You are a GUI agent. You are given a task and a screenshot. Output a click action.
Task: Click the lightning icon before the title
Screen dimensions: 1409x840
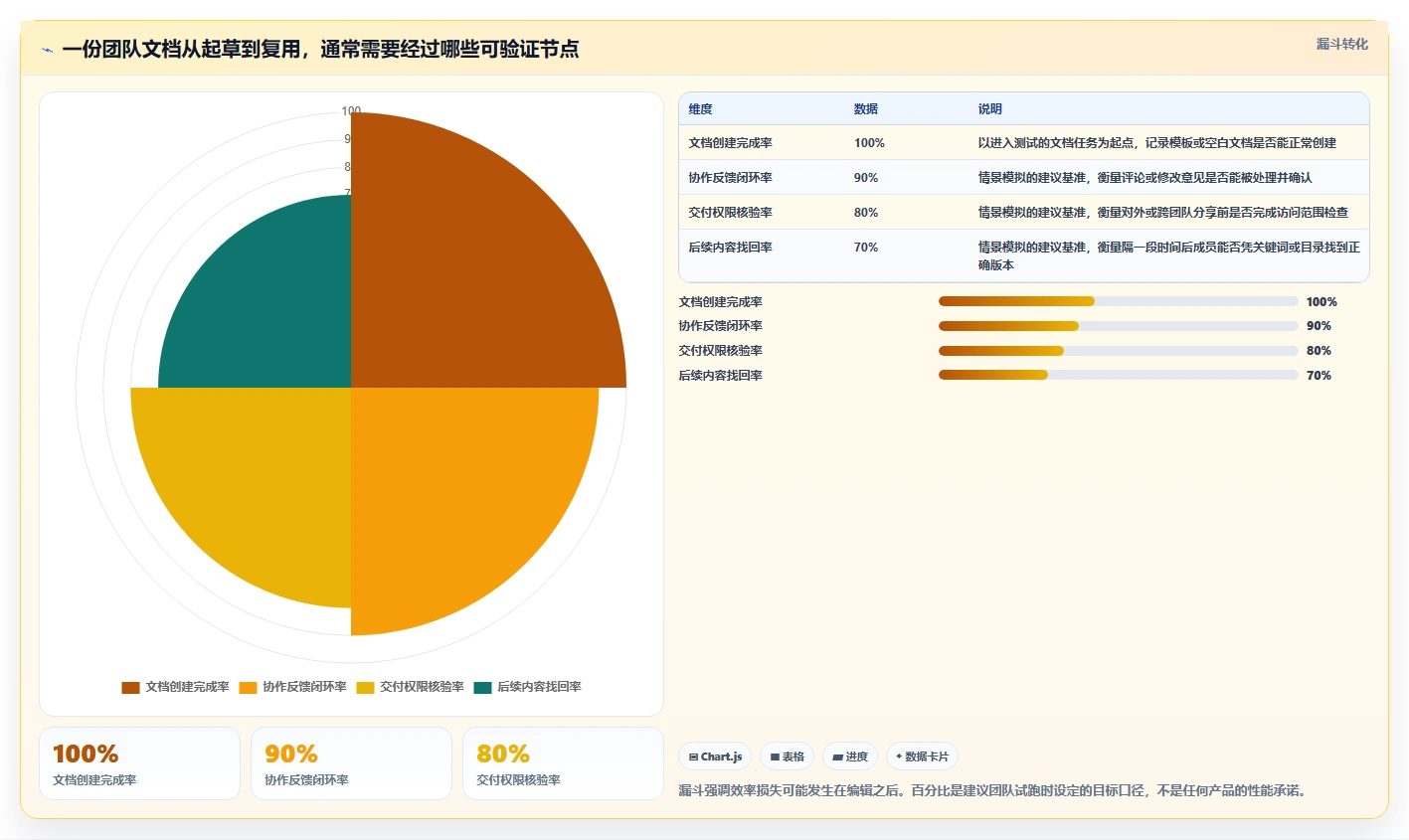point(47,50)
